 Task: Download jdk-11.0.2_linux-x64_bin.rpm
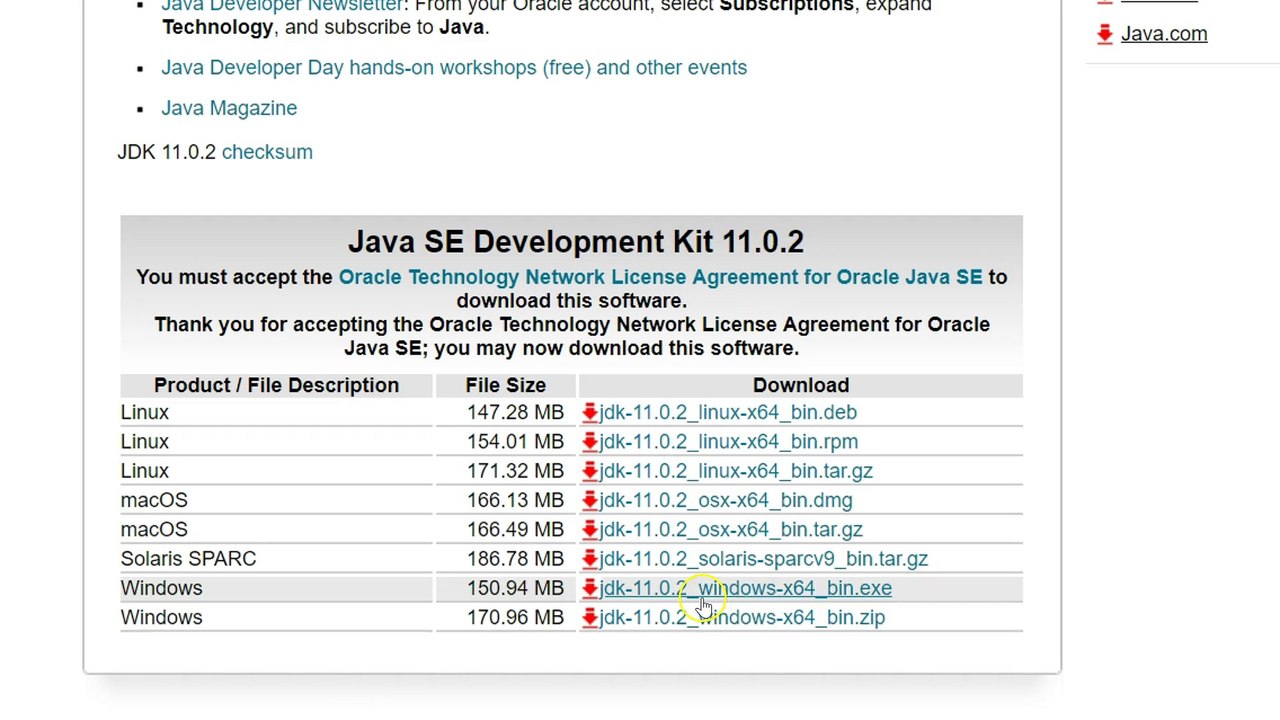click(728, 441)
